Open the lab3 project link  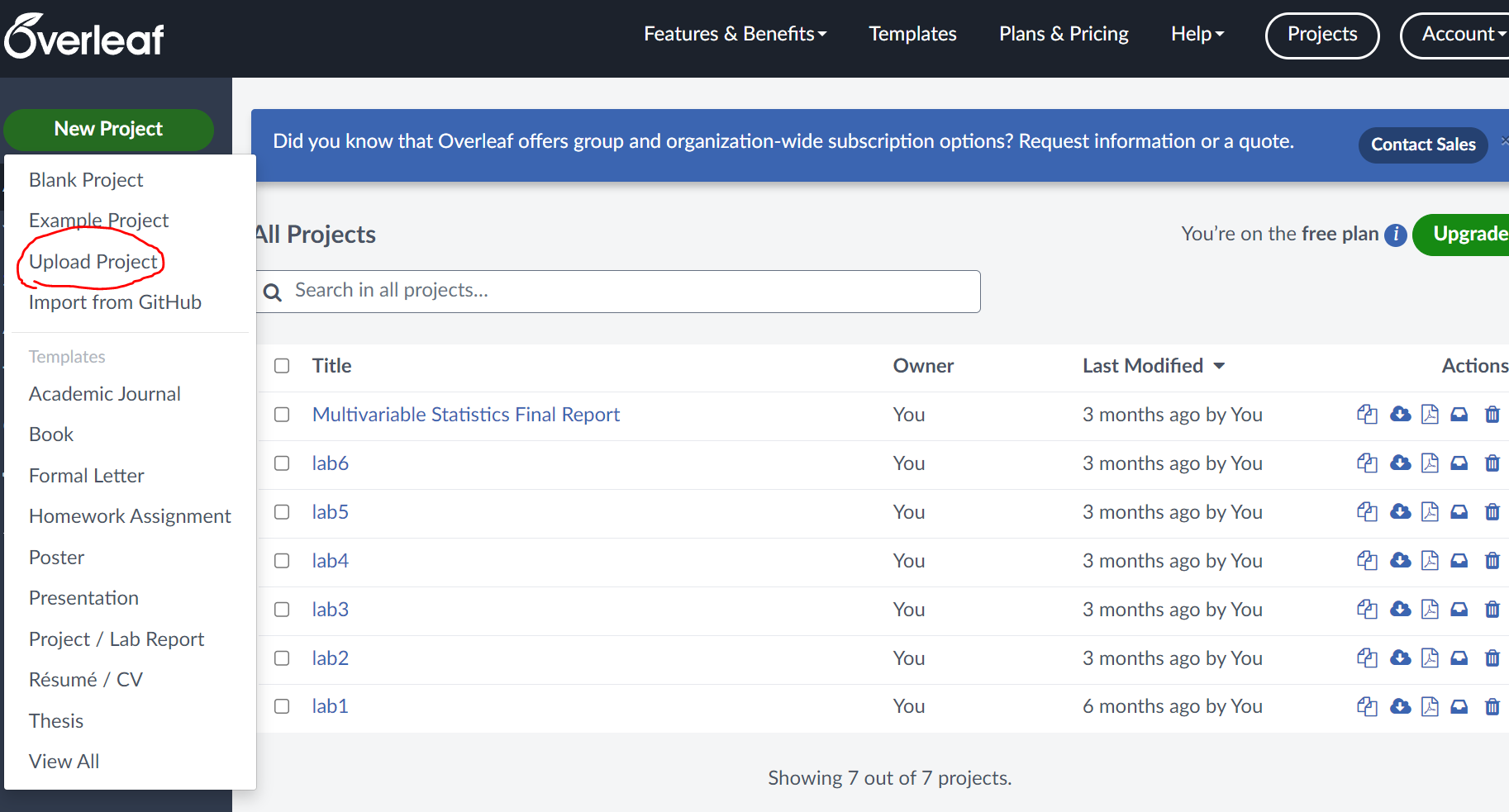(x=330, y=610)
